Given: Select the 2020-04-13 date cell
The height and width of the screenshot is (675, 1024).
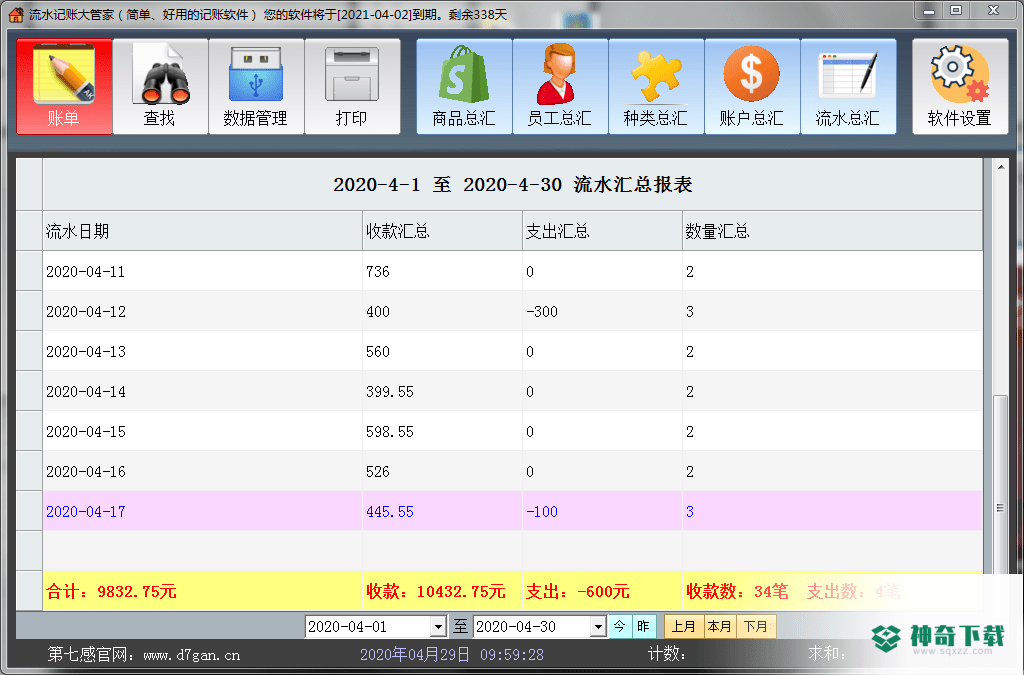Looking at the screenshot, I should click(202, 351).
